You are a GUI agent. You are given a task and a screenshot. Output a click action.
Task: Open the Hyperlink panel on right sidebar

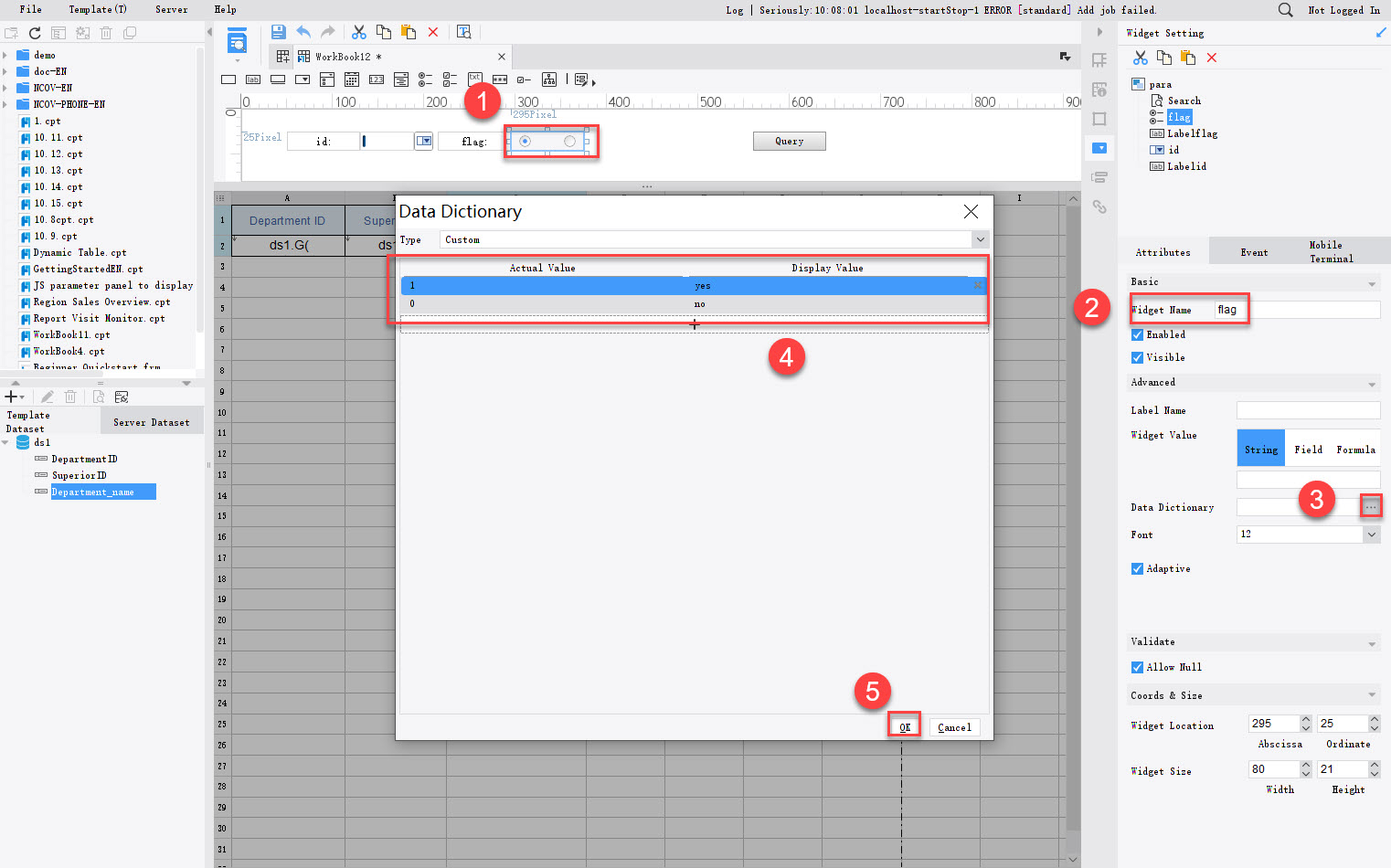(1099, 207)
